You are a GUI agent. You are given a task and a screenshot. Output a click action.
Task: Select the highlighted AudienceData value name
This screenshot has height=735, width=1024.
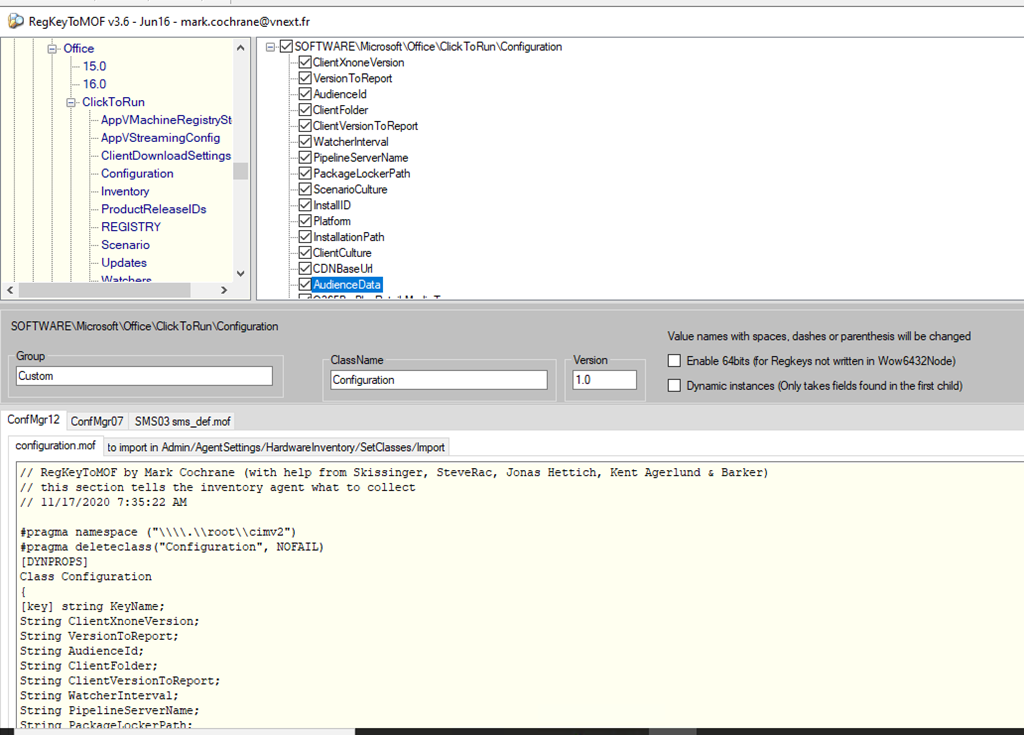(x=347, y=284)
